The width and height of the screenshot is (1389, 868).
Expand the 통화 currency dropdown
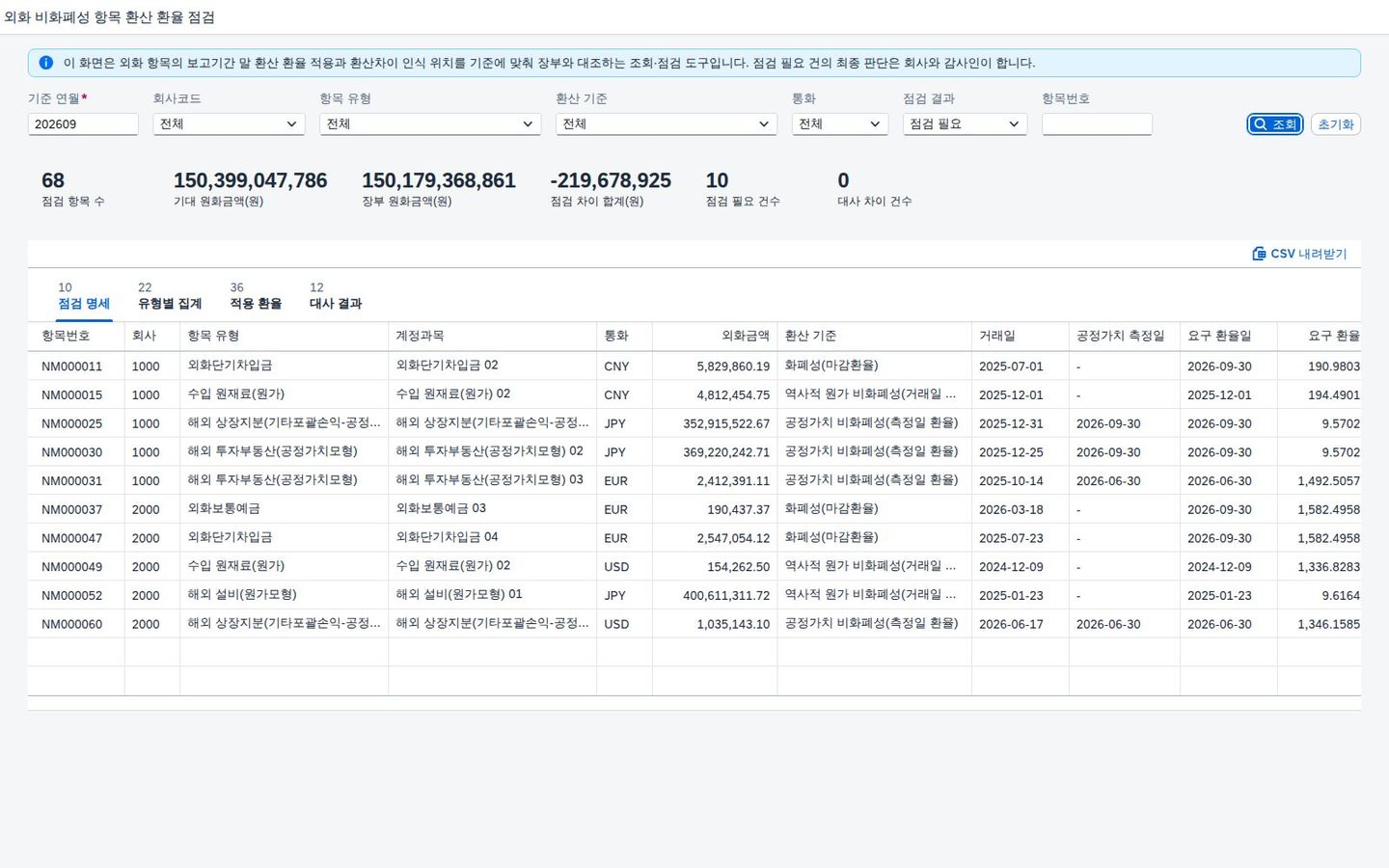839,123
